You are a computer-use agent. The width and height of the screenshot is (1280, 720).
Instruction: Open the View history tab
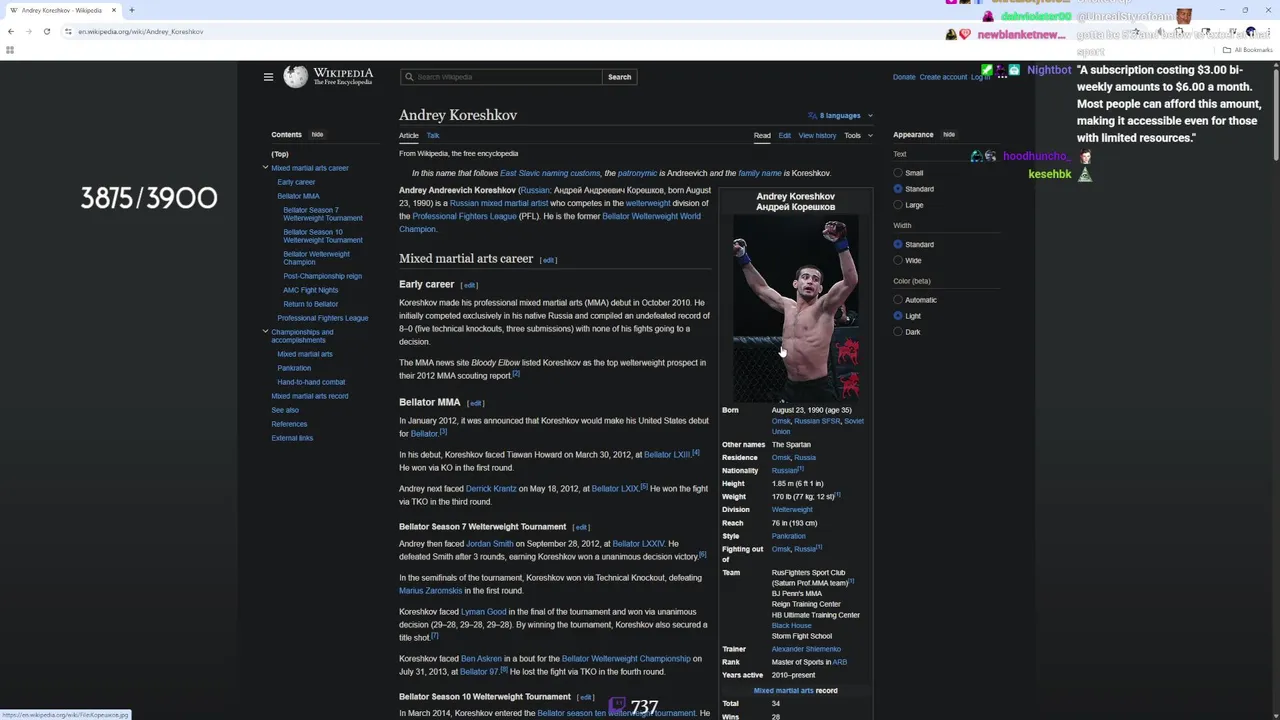[817, 135]
